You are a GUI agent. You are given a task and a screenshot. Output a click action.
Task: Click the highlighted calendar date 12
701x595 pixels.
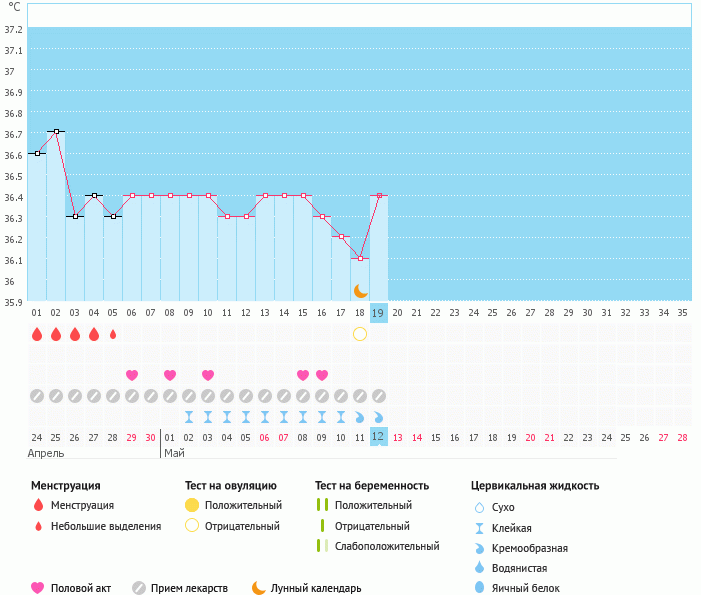point(379,437)
